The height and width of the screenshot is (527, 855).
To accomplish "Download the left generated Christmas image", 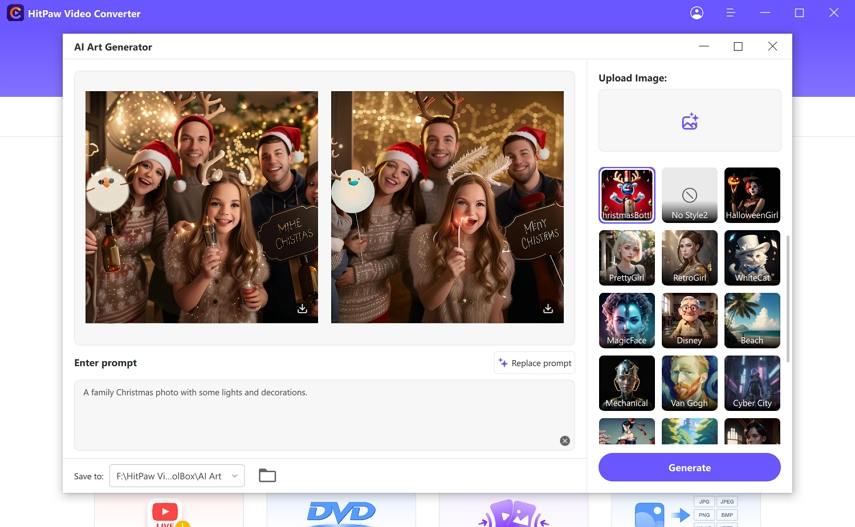I will [x=302, y=309].
